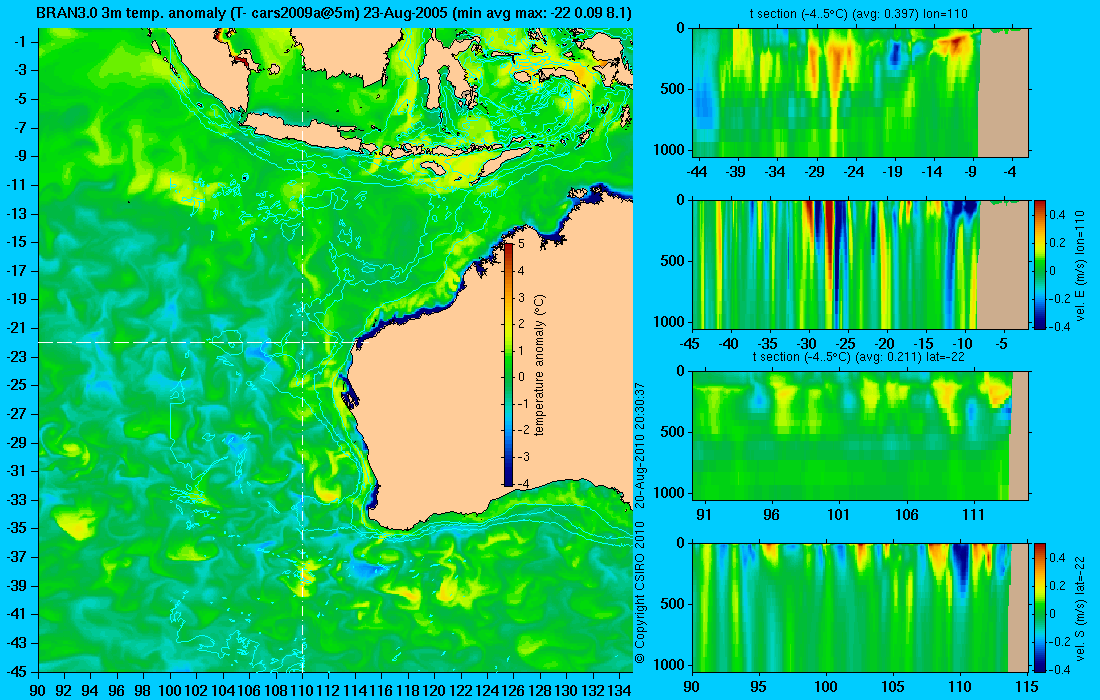Click the -45 axis label under the velocity E section
This screenshot has width=1100, height=700.
point(690,344)
